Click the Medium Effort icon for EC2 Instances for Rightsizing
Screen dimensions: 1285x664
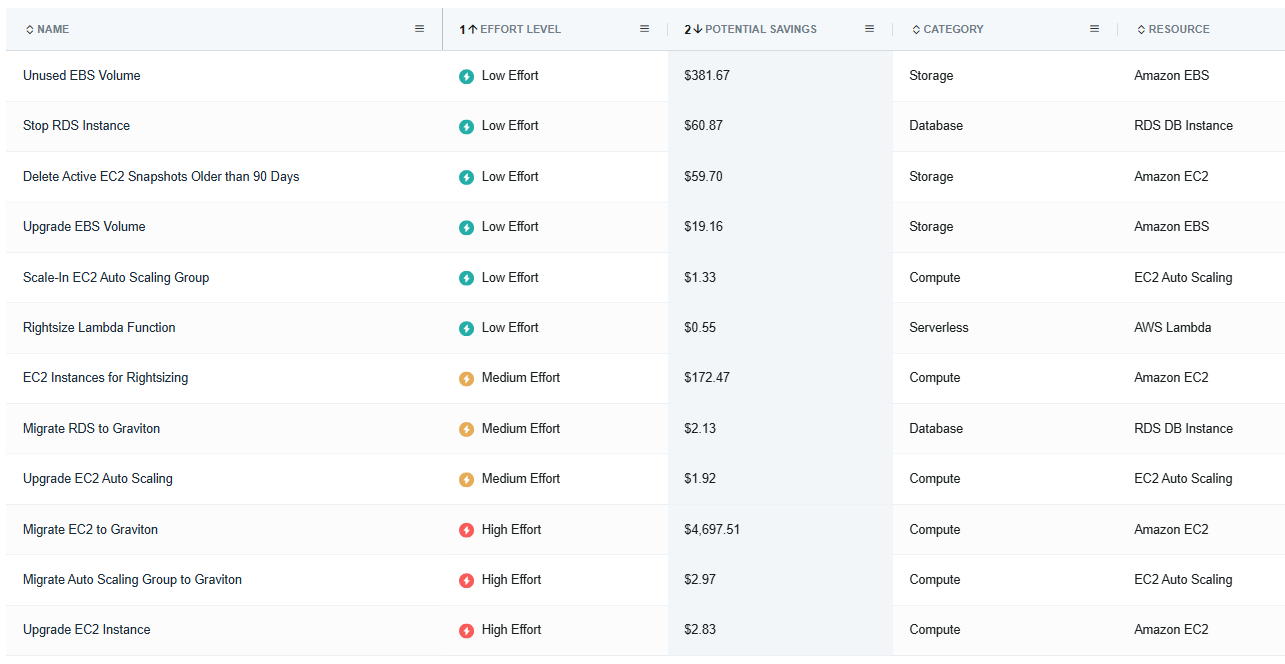pyautogui.click(x=466, y=378)
